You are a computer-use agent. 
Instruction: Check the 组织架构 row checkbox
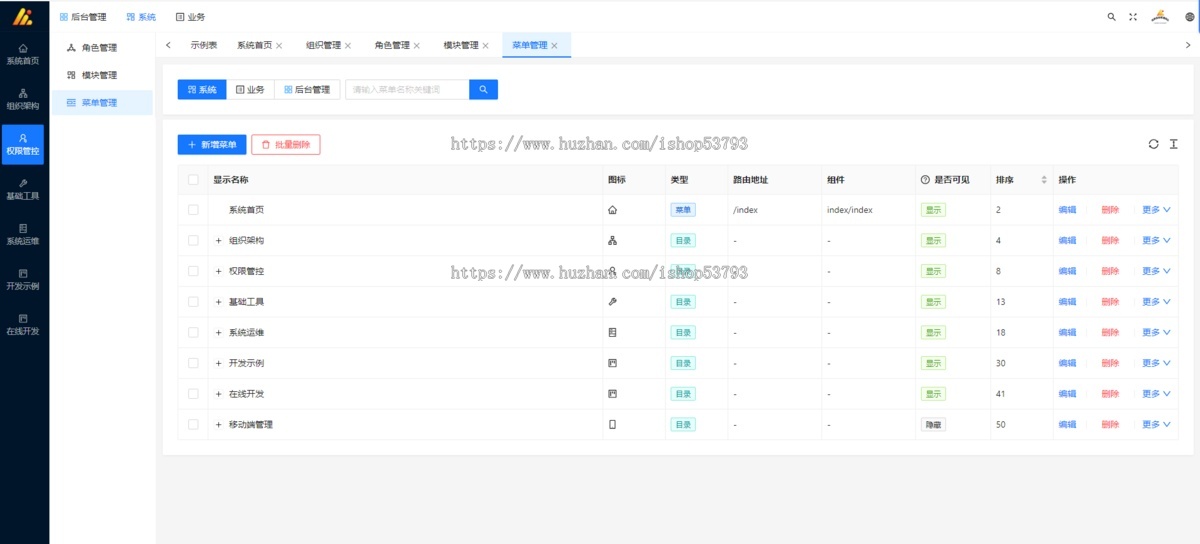pyautogui.click(x=193, y=241)
